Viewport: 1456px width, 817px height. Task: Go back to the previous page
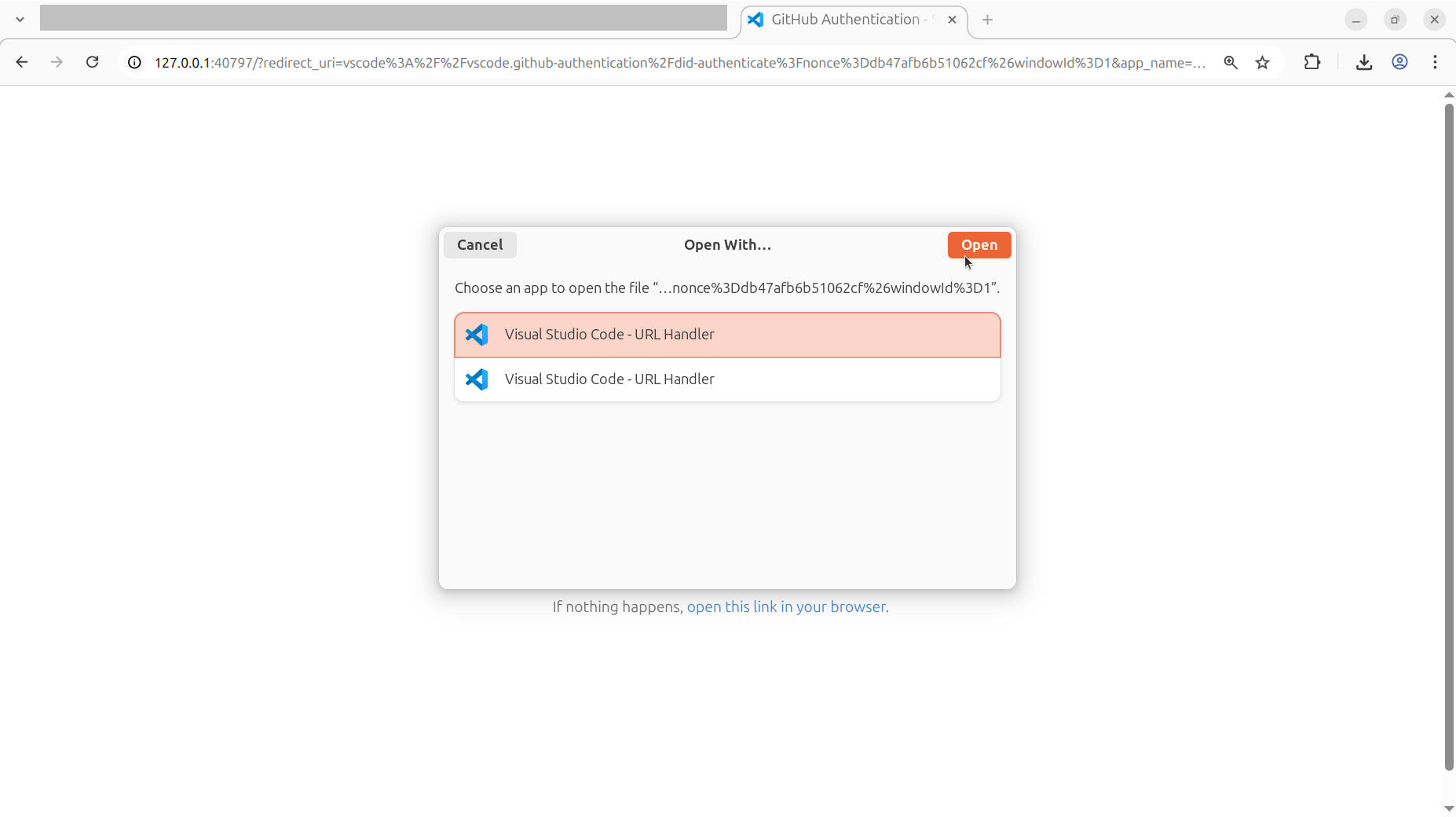click(x=22, y=62)
